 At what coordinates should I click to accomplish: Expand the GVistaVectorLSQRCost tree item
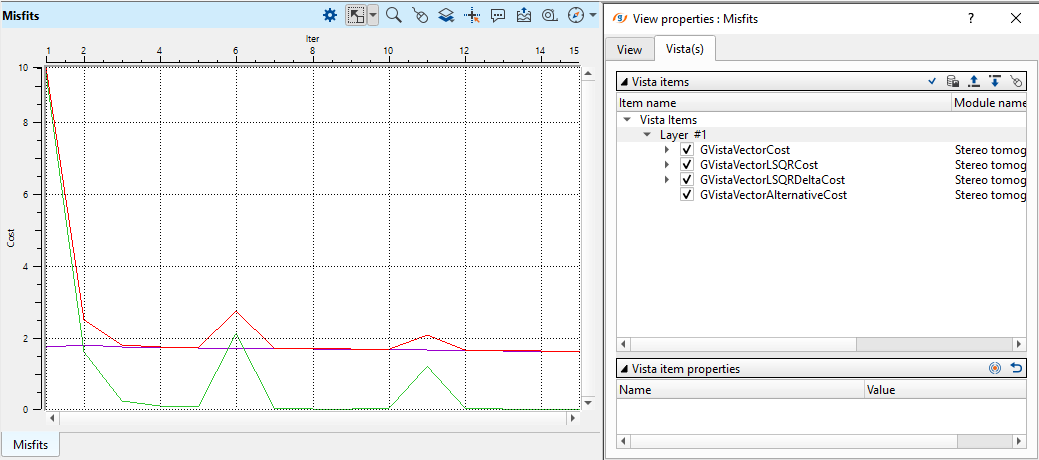click(x=669, y=165)
